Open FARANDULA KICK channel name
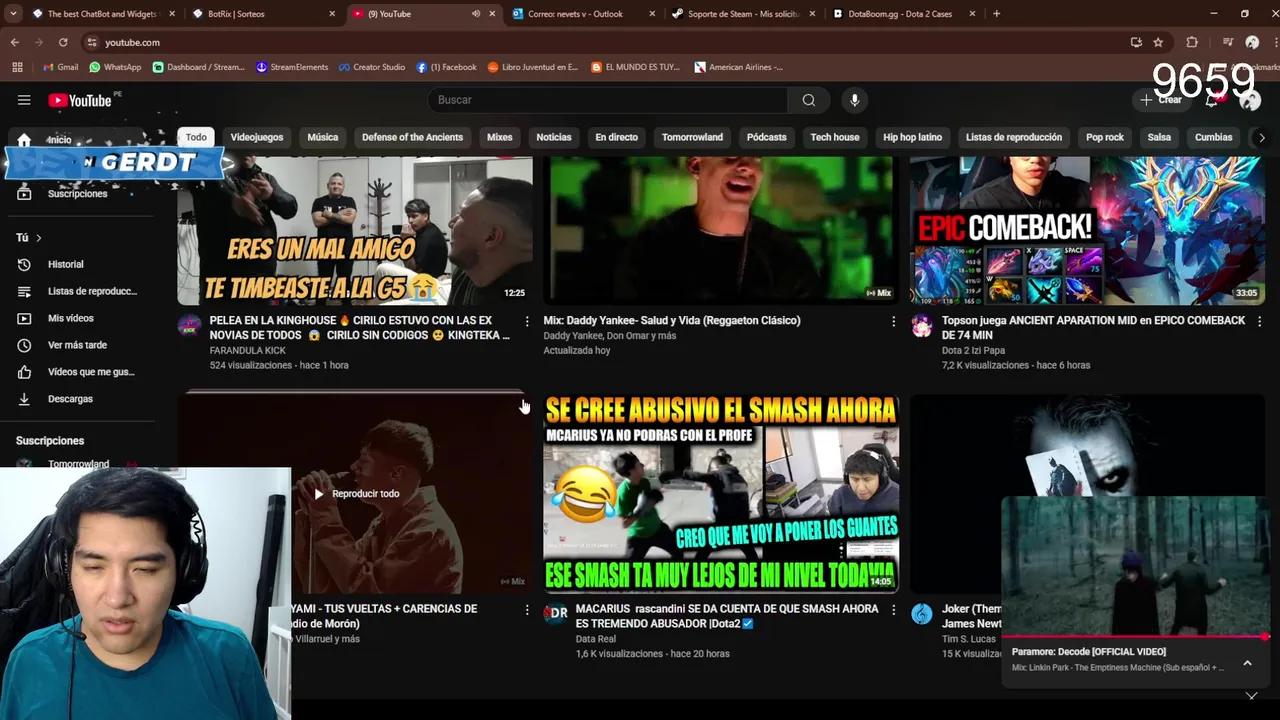 coord(248,351)
